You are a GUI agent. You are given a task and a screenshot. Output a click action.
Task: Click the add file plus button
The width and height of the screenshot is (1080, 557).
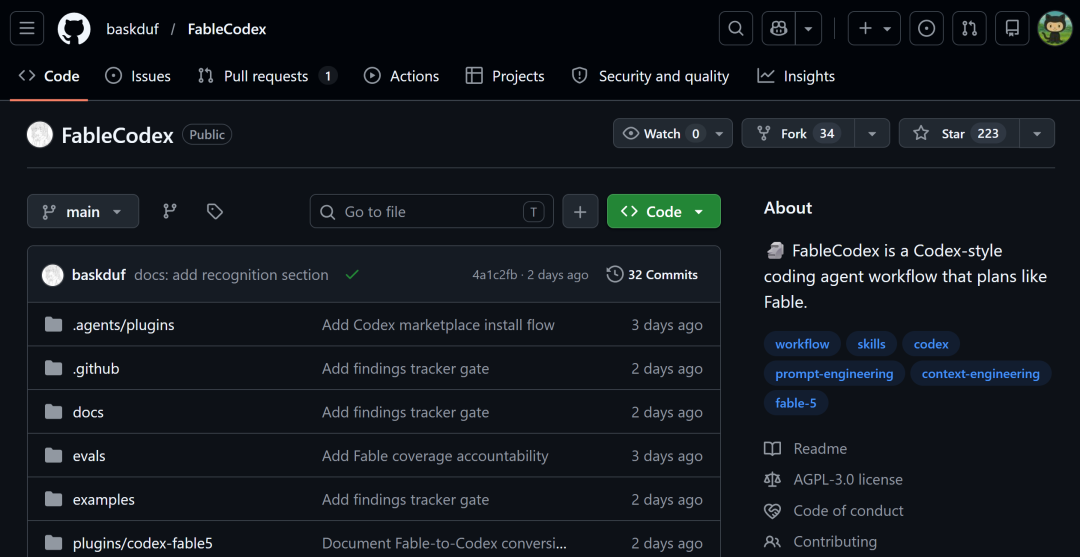coord(580,211)
